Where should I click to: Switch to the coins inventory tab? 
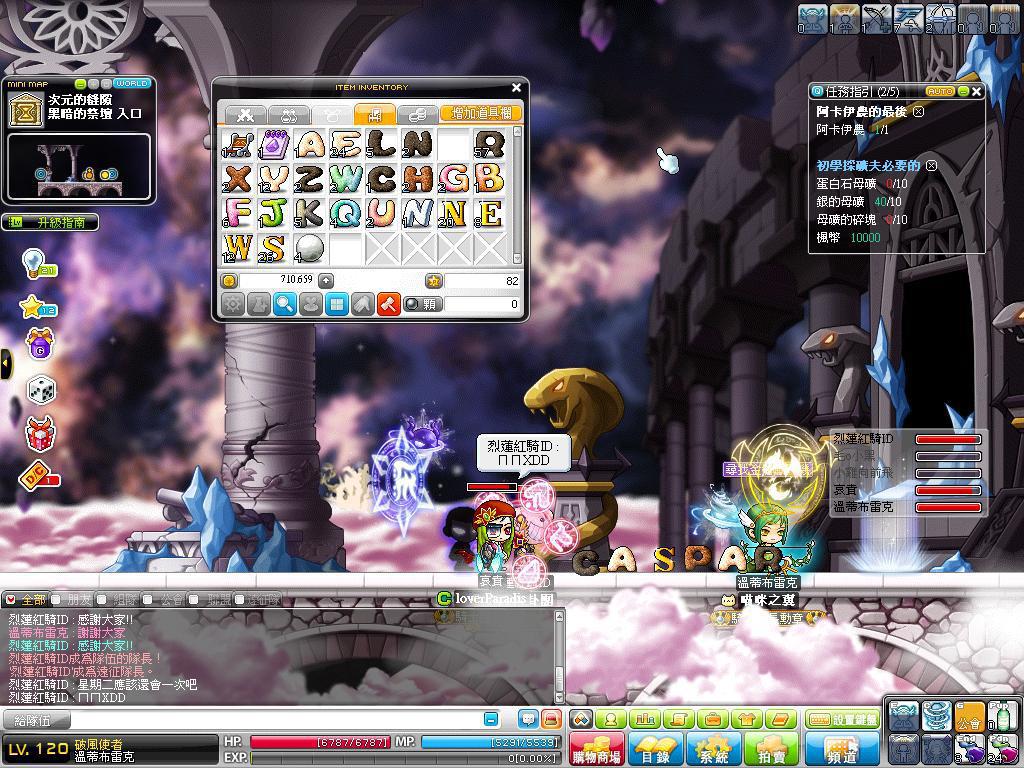pos(417,114)
